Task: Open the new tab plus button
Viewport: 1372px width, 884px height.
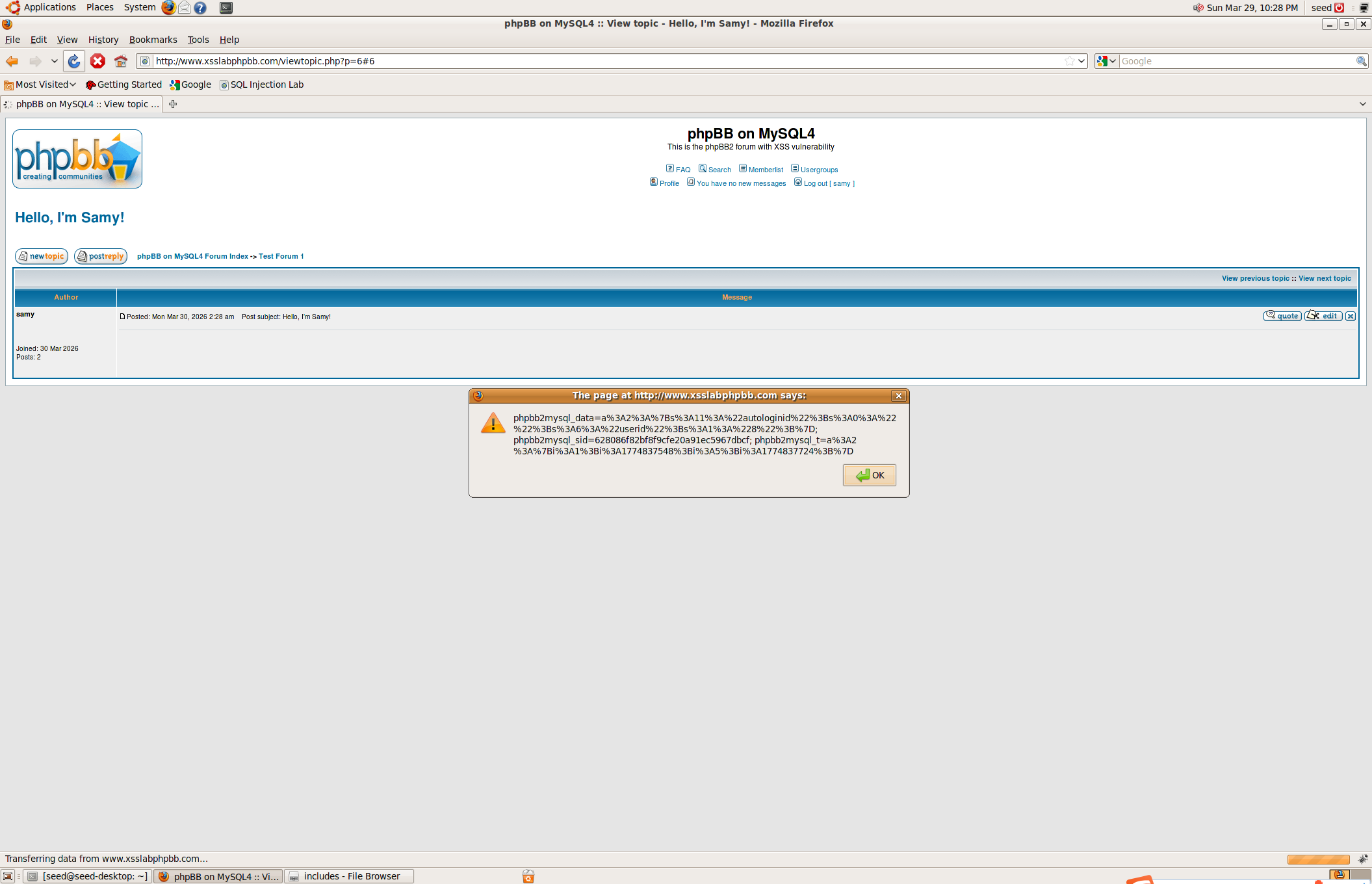Action: click(x=173, y=104)
